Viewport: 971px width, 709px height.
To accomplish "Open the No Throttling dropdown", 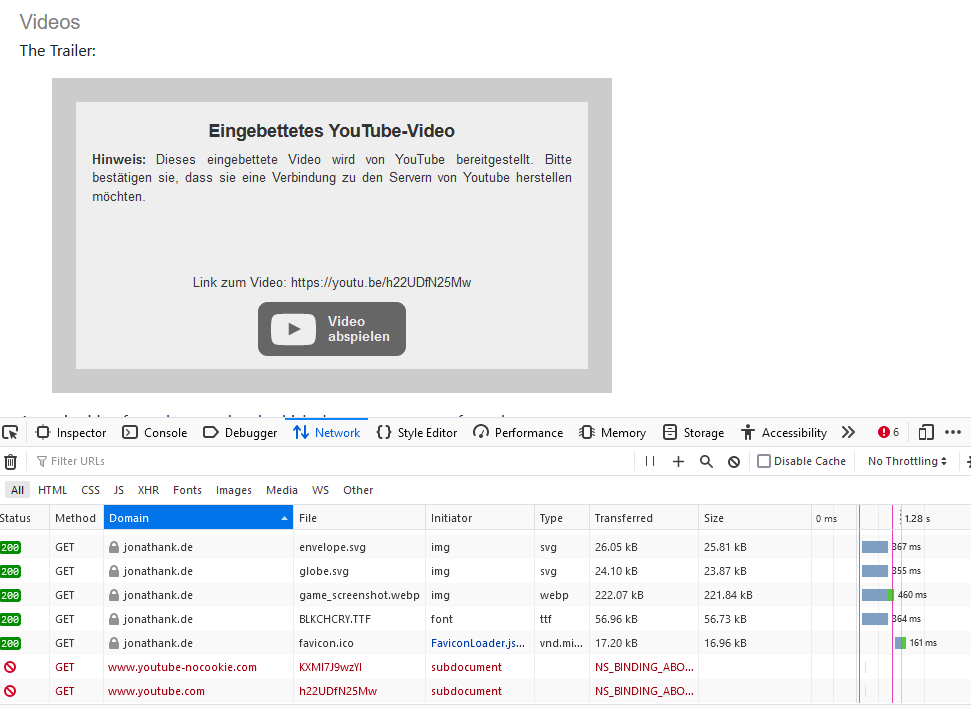I will [x=907, y=461].
